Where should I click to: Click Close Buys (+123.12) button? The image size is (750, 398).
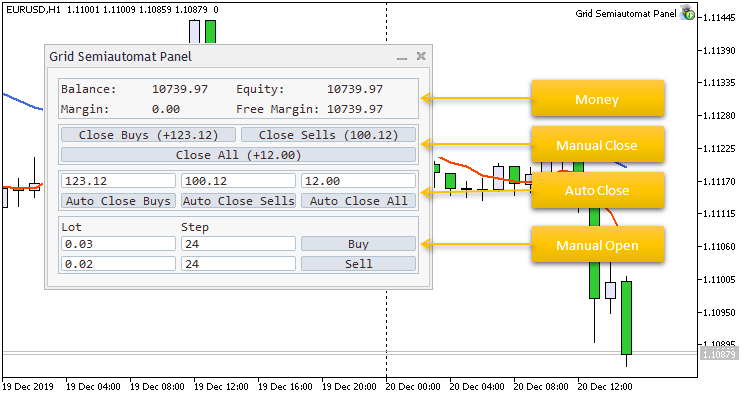[x=148, y=135]
